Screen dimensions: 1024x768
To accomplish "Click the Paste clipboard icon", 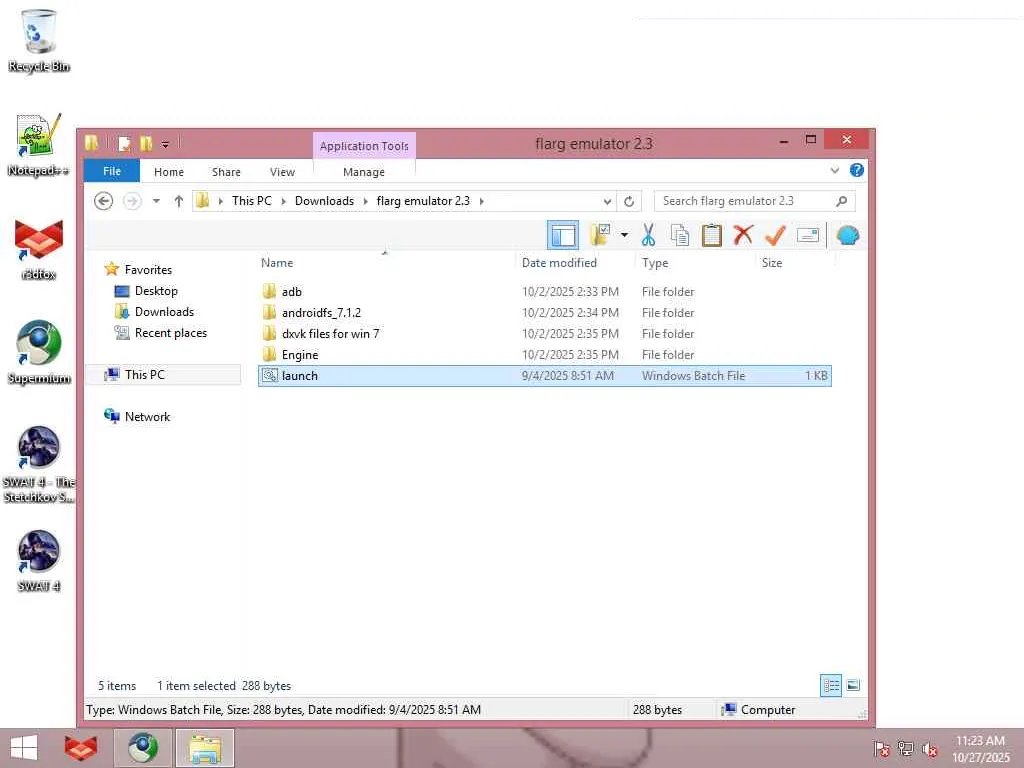I will pyautogui.click(x=712, y=235).
